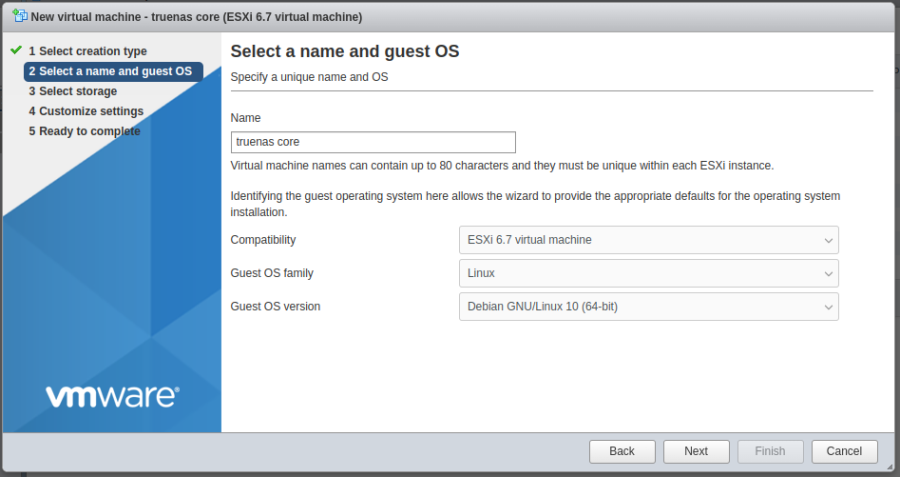Click the new virtual machine title bar icon
The height and width of the screenshot is (477, 900).
19,16
